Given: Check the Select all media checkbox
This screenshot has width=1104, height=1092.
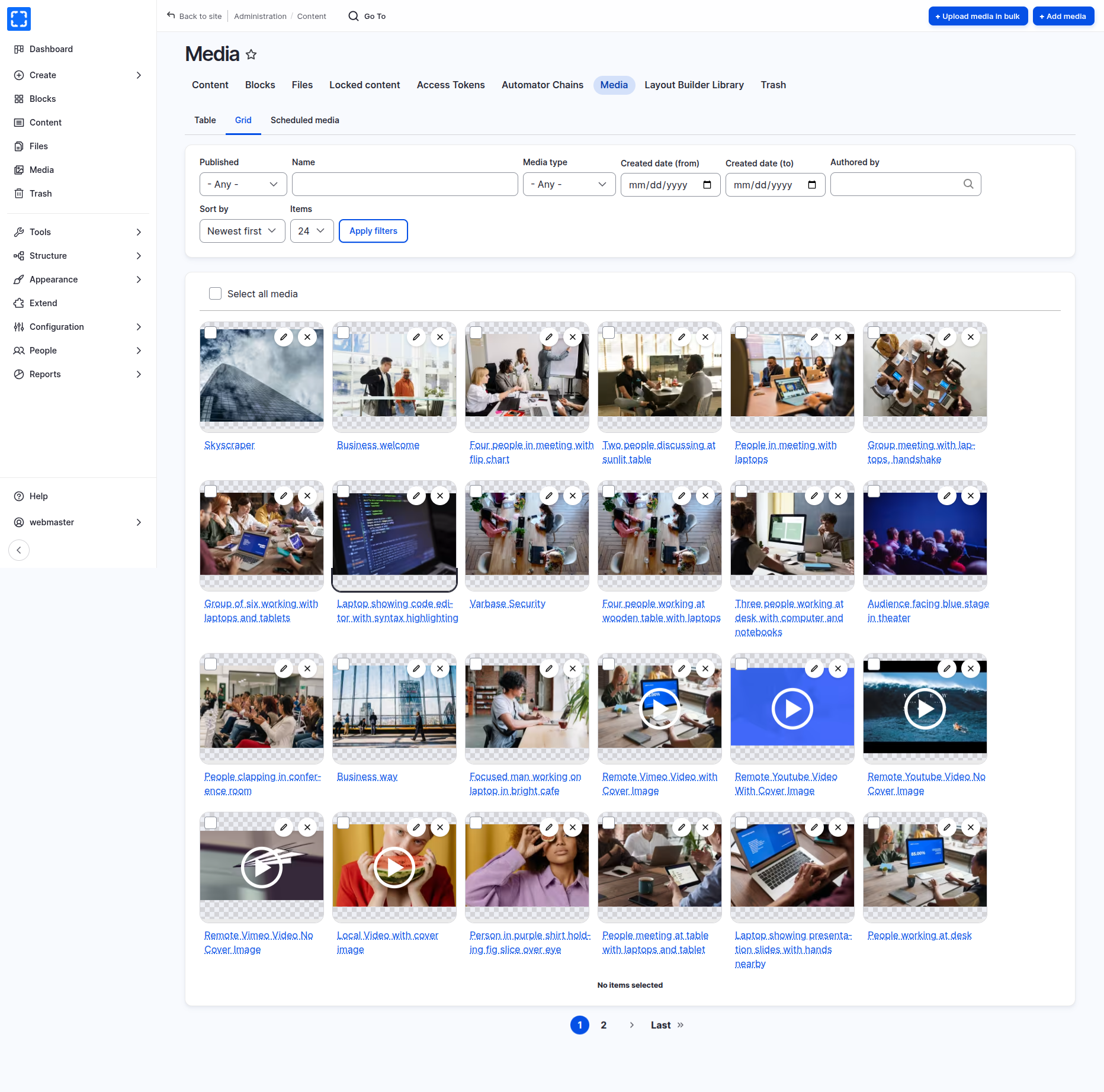Looking at the screenshot, I should click(x=216, y=294).
